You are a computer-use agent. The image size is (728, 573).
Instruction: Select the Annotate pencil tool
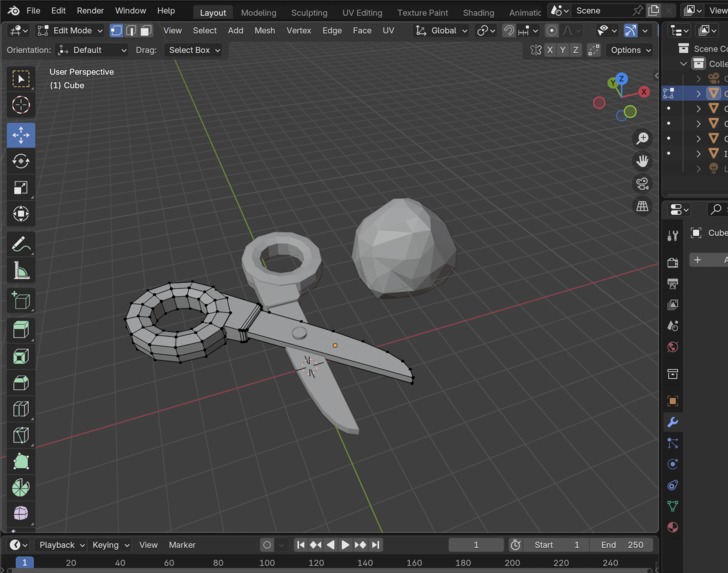coord(20,244)
